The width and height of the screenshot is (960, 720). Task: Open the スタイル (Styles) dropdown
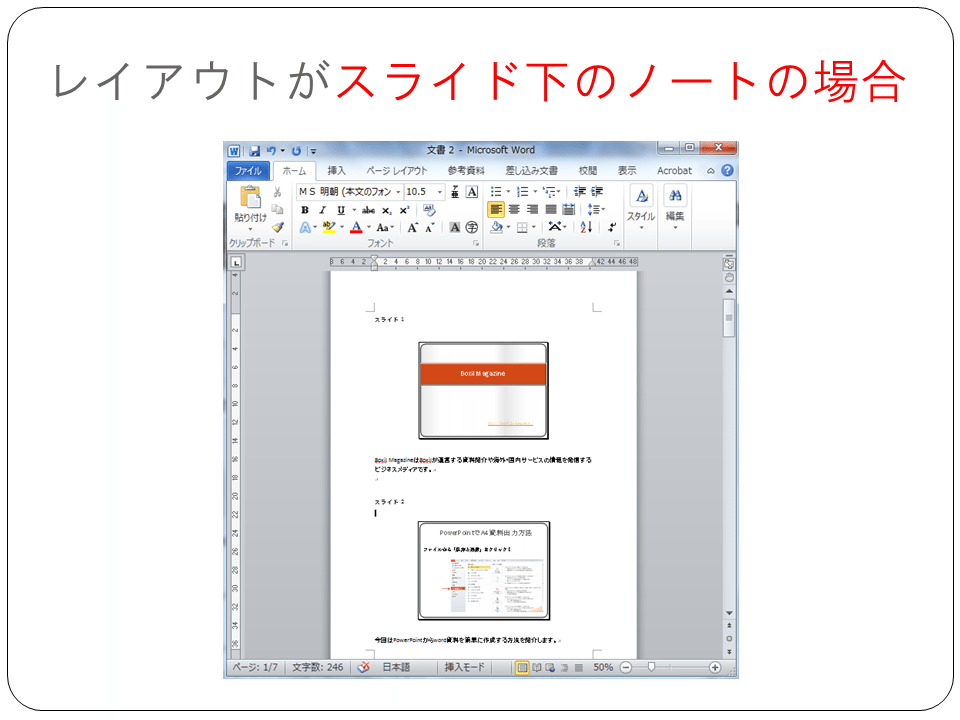pyautogui.click(x=641, y=208)
